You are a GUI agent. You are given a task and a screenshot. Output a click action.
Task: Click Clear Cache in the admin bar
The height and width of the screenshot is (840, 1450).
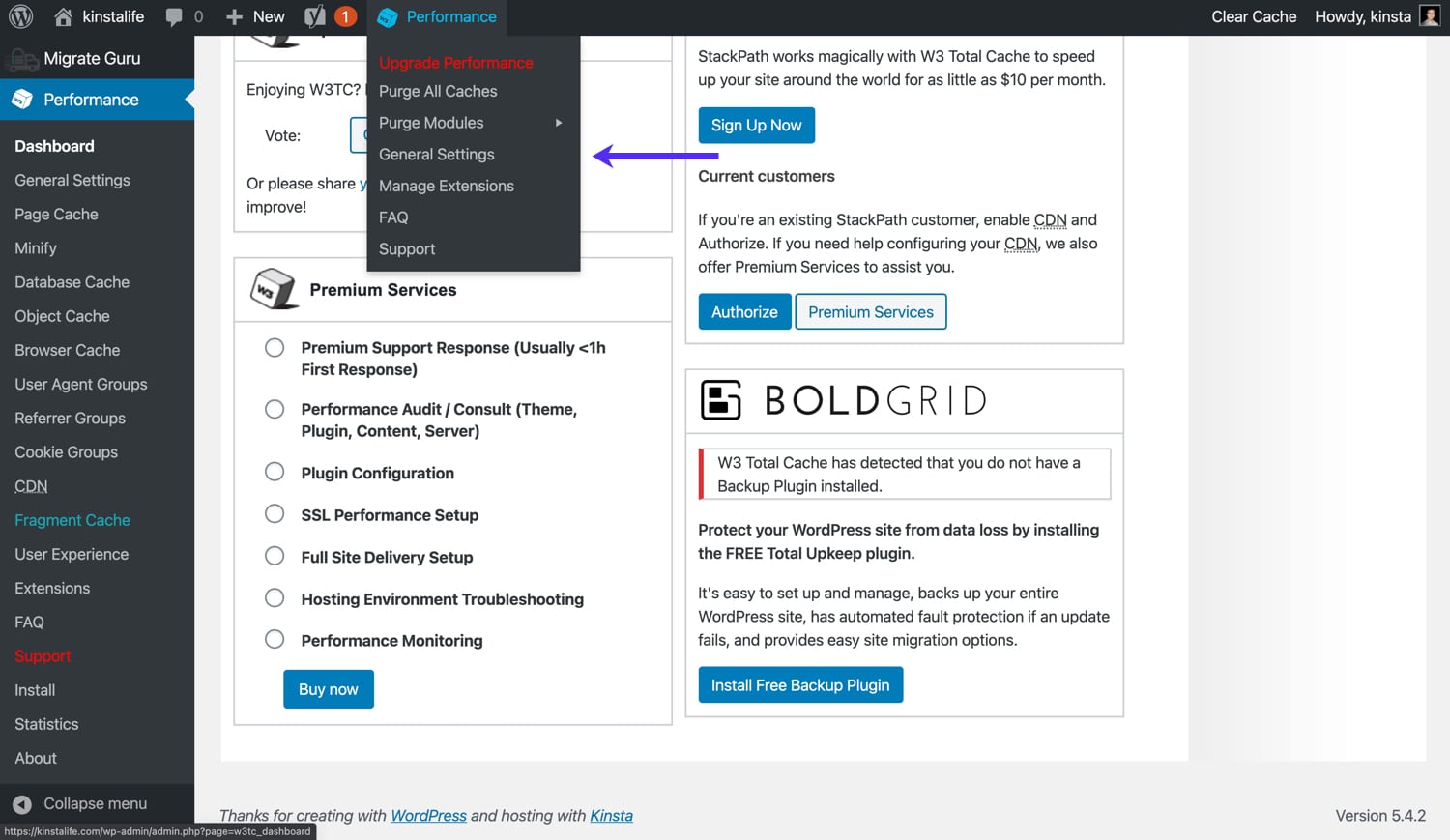(1253, 15)
